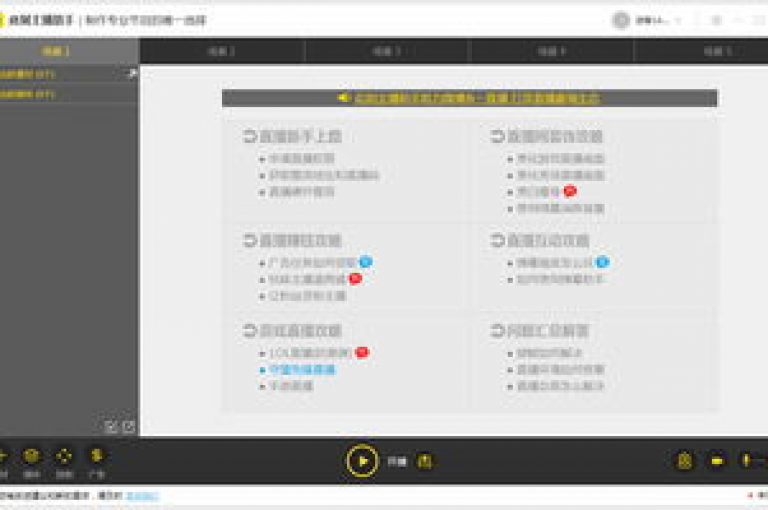Viewport: 768px width, 510px height.
Task: Start streaming with the circular yellow play button
Action: 362,461
